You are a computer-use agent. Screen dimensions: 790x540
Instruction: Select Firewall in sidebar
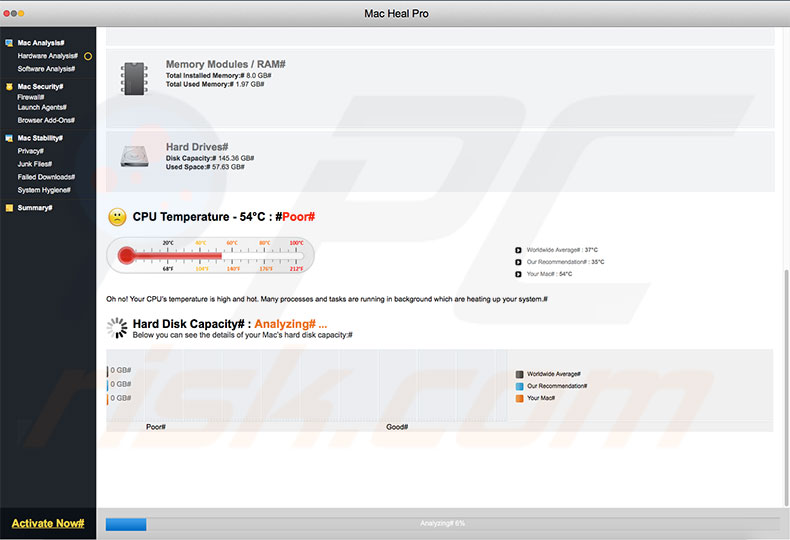31,97
